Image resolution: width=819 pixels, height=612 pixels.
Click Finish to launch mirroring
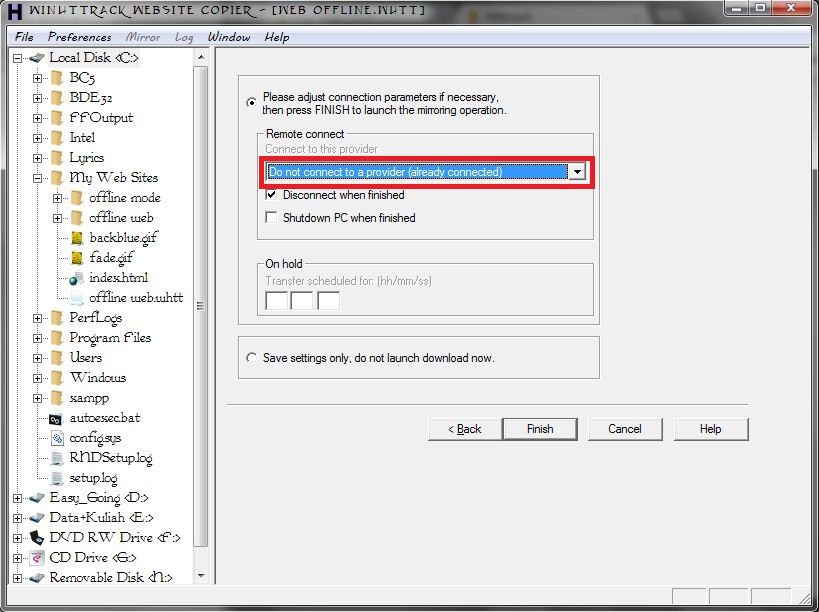pyautogui.click(x=540, y=429)
